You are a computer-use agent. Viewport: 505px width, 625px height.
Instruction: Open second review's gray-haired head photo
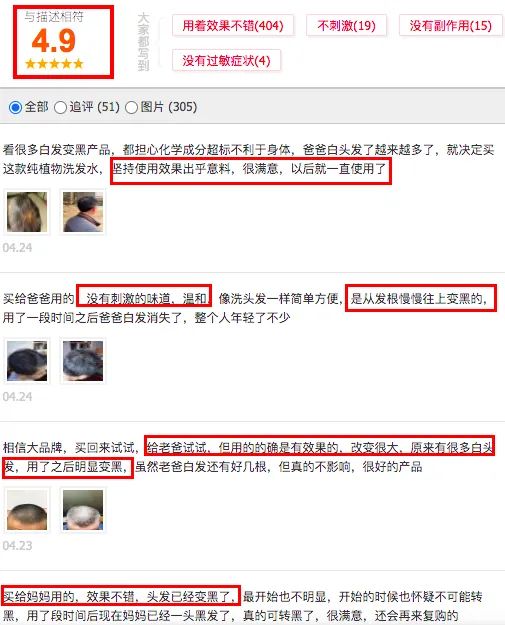[83, 361]
